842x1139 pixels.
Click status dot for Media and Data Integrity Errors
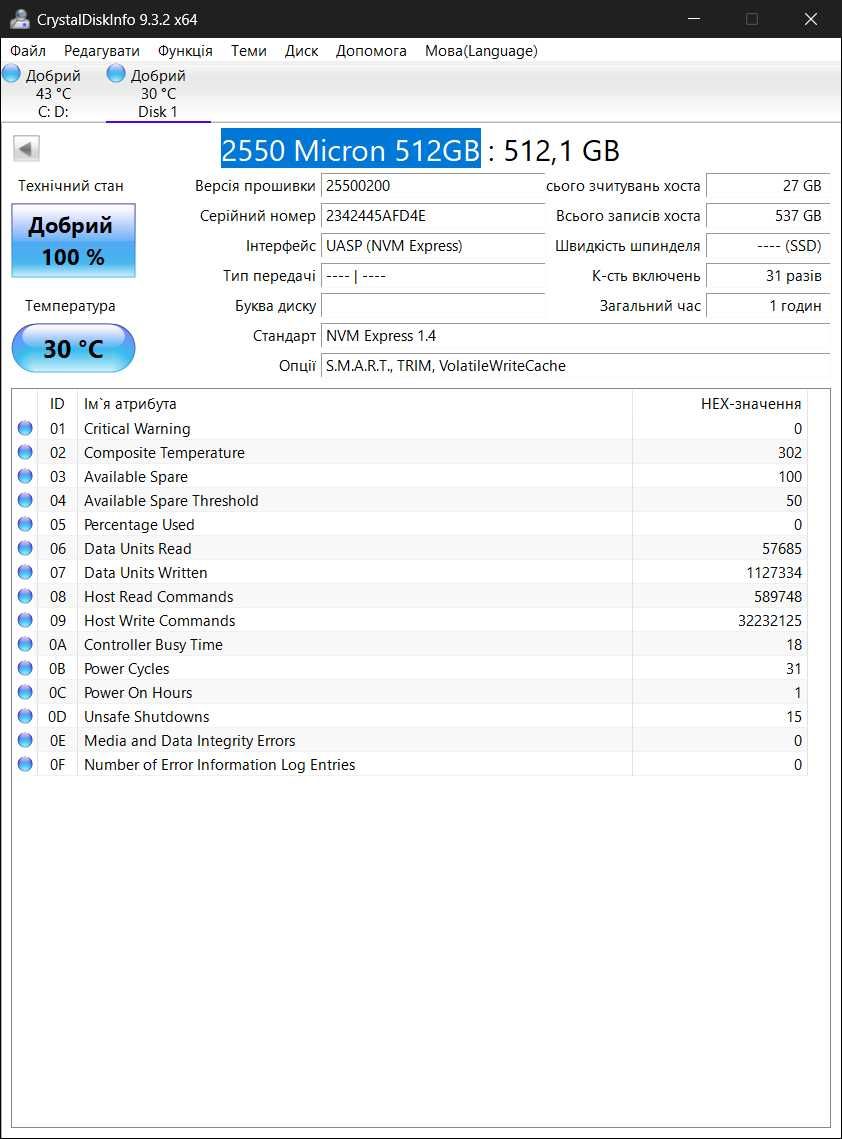coord(25,739)
